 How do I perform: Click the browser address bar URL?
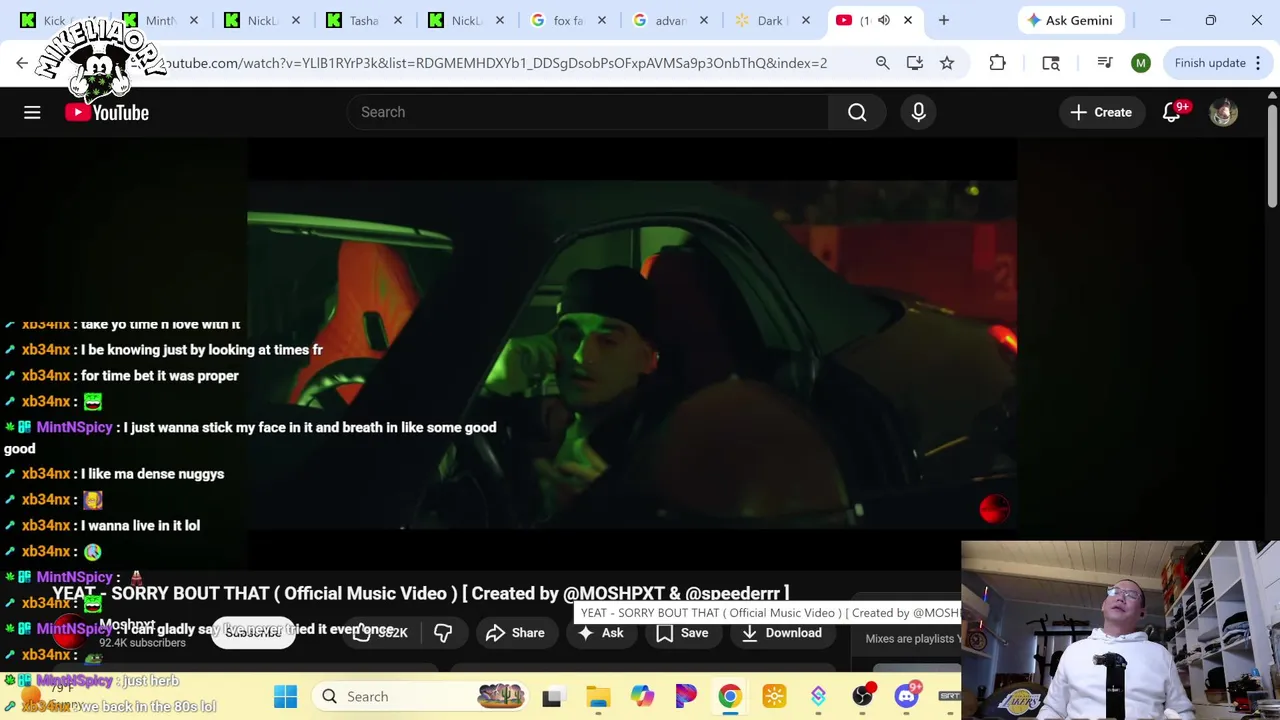(x=498, y=63)
